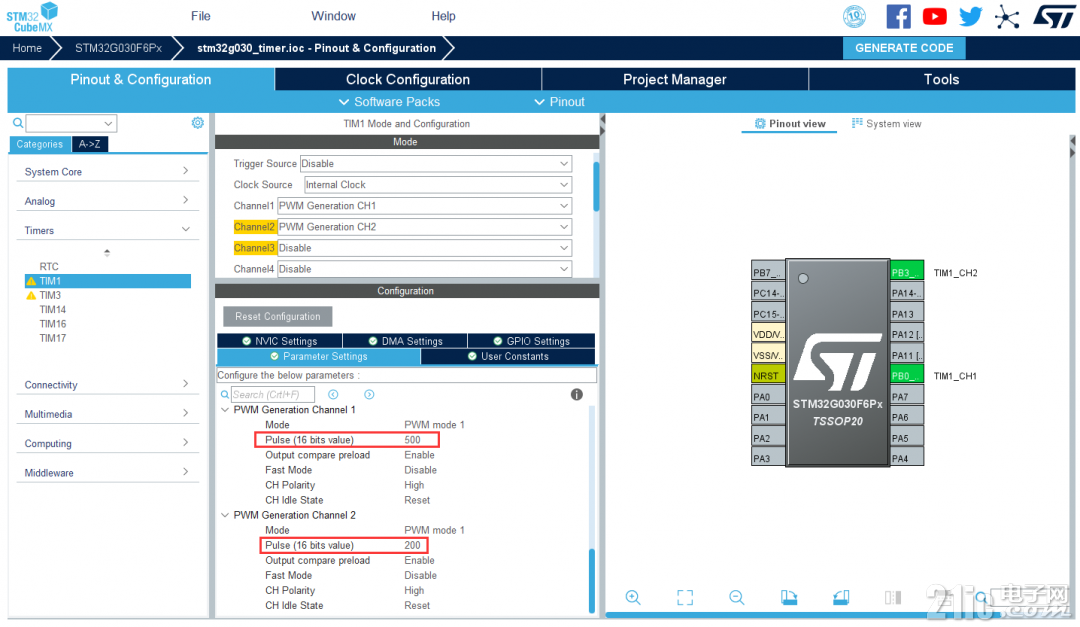Viewport: 1080px width, 627px height.
Task: Click the warning icon beside TIM3
Action: click(31, 296)
